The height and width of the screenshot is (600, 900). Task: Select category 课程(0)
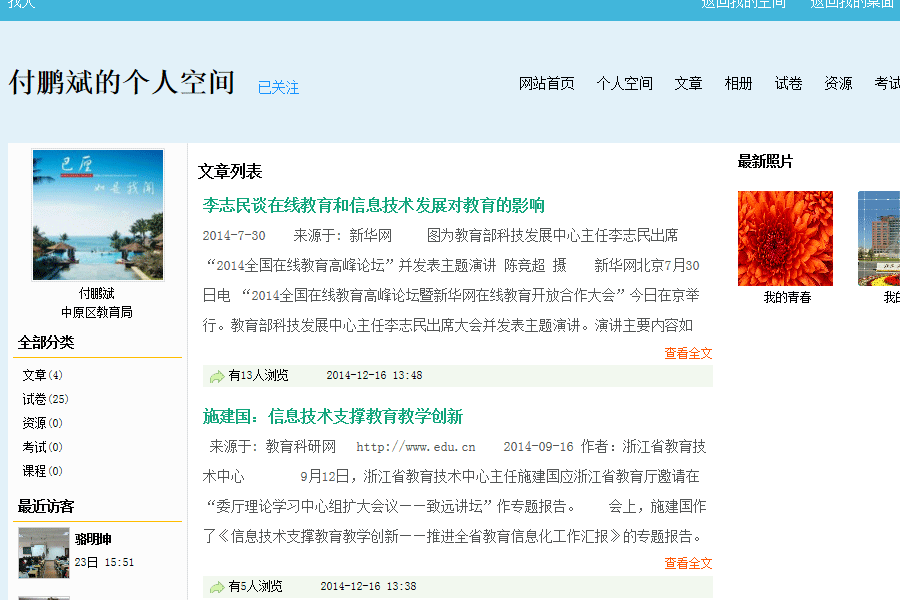[x=42, y=471]
